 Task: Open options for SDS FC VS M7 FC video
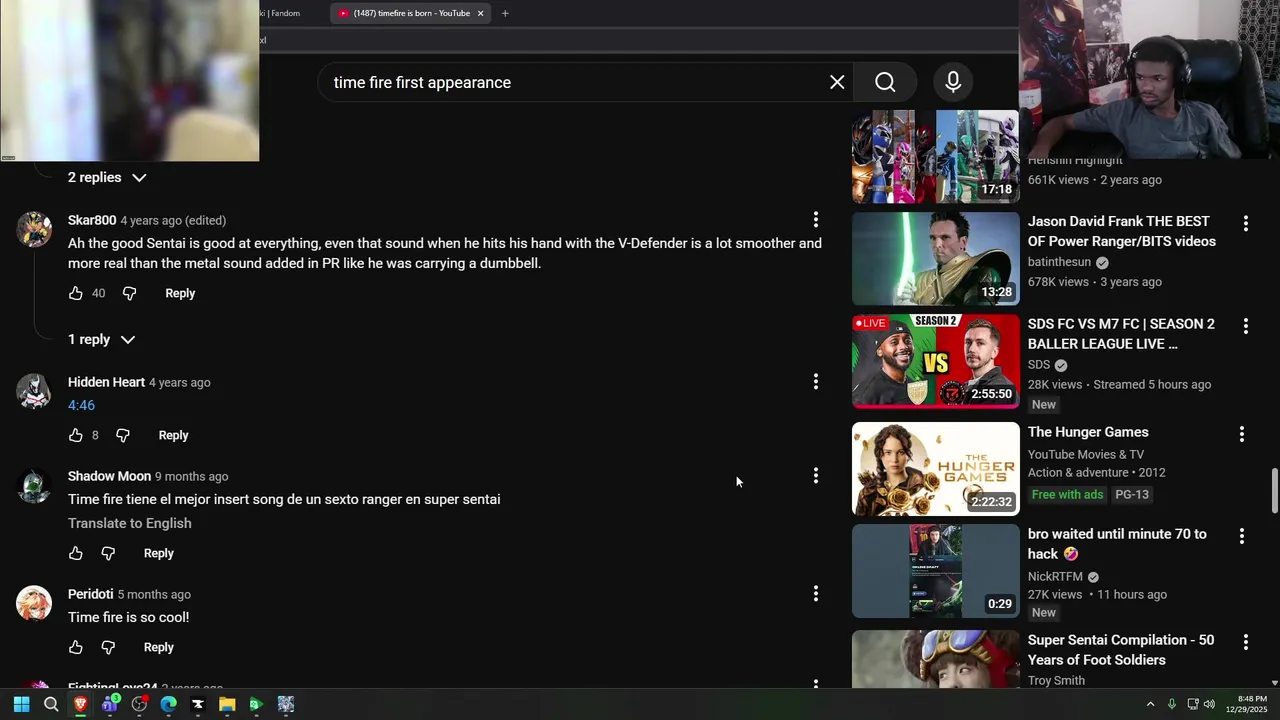(x=1246, y=327)
